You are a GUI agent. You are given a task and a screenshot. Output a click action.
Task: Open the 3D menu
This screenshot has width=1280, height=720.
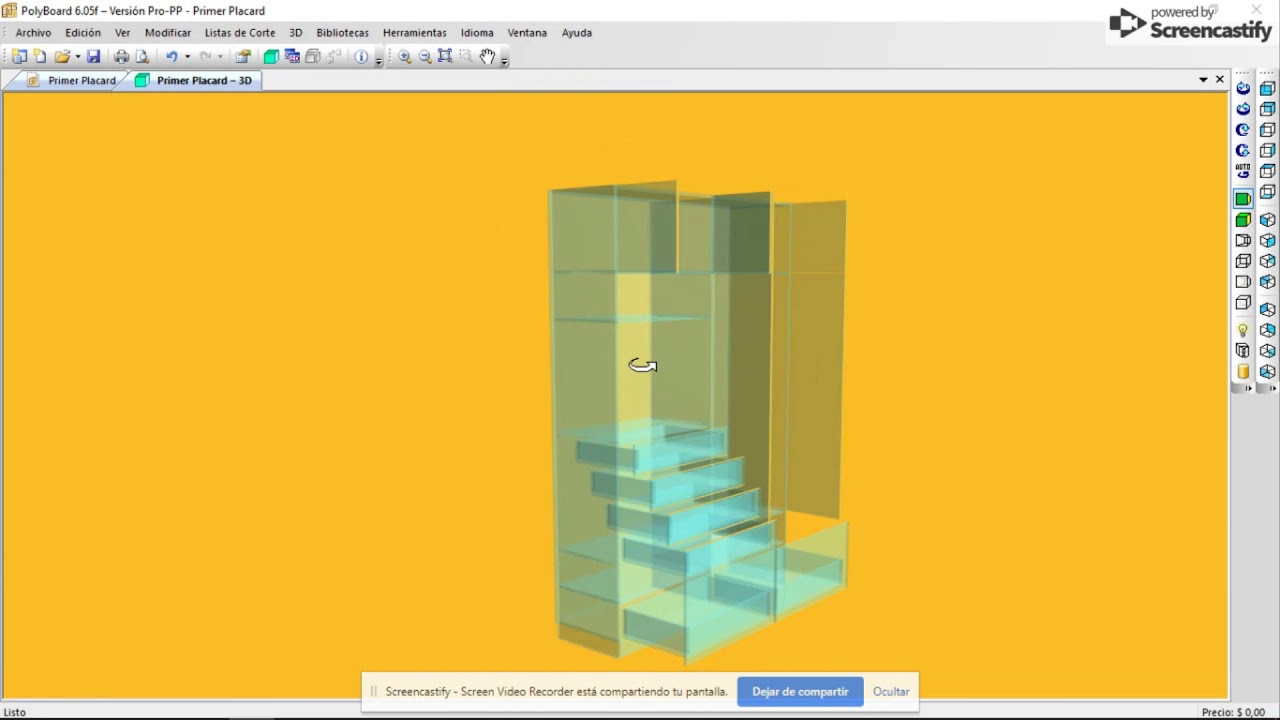[x=296, y=33]
